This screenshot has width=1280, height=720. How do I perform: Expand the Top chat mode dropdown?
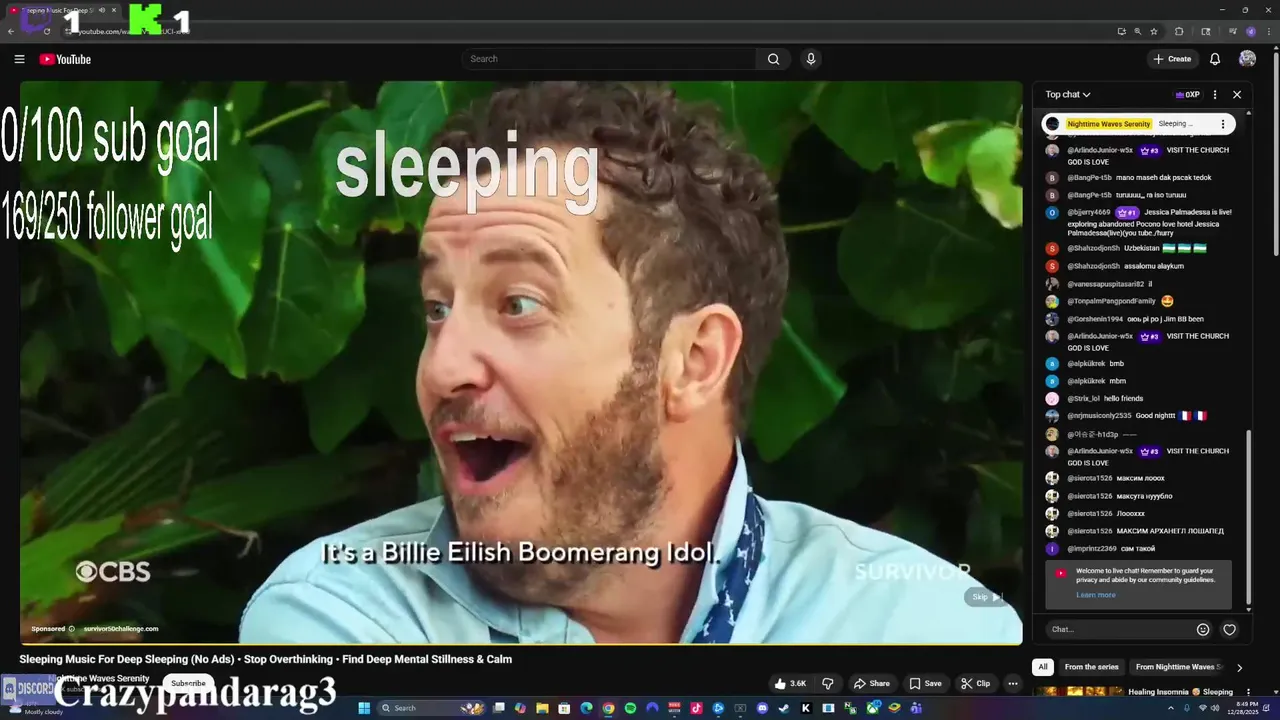1068,95
